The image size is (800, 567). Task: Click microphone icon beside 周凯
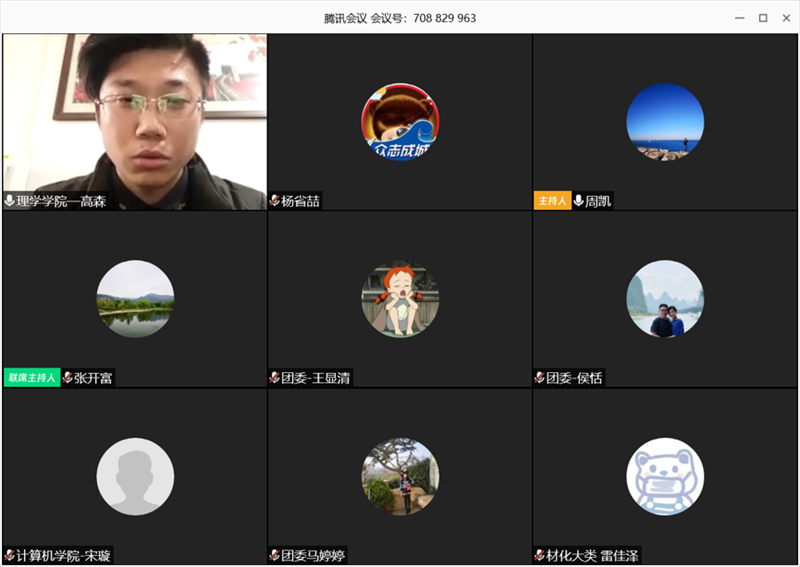tap(578, 201)
